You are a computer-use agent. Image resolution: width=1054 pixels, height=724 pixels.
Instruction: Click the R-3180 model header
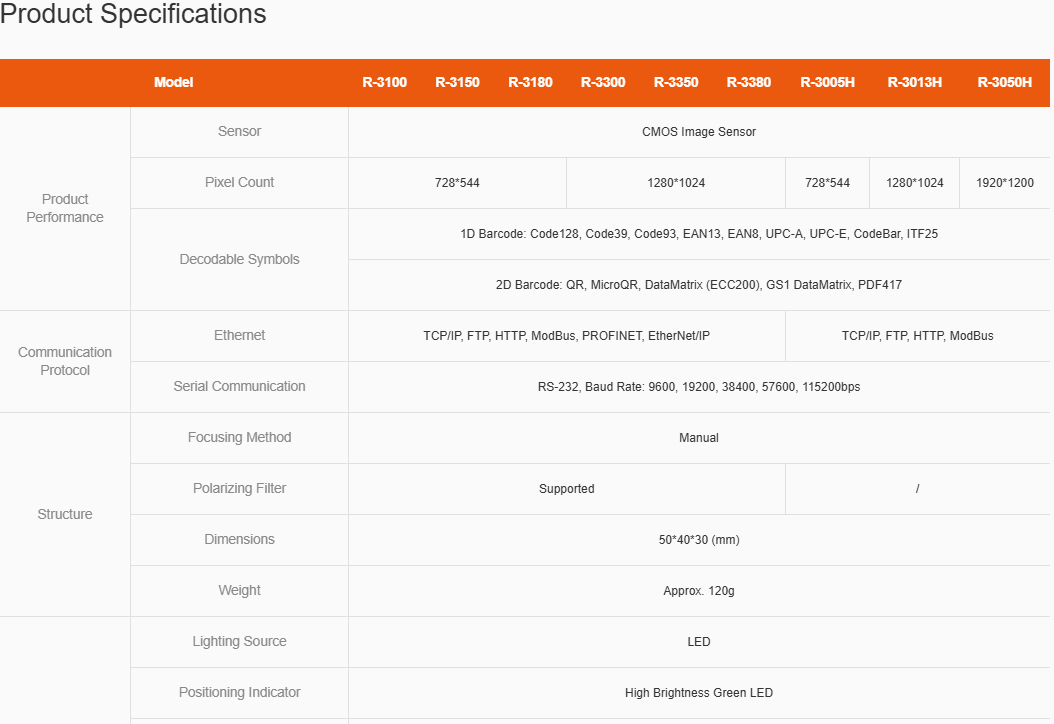(x=530, y=82)
